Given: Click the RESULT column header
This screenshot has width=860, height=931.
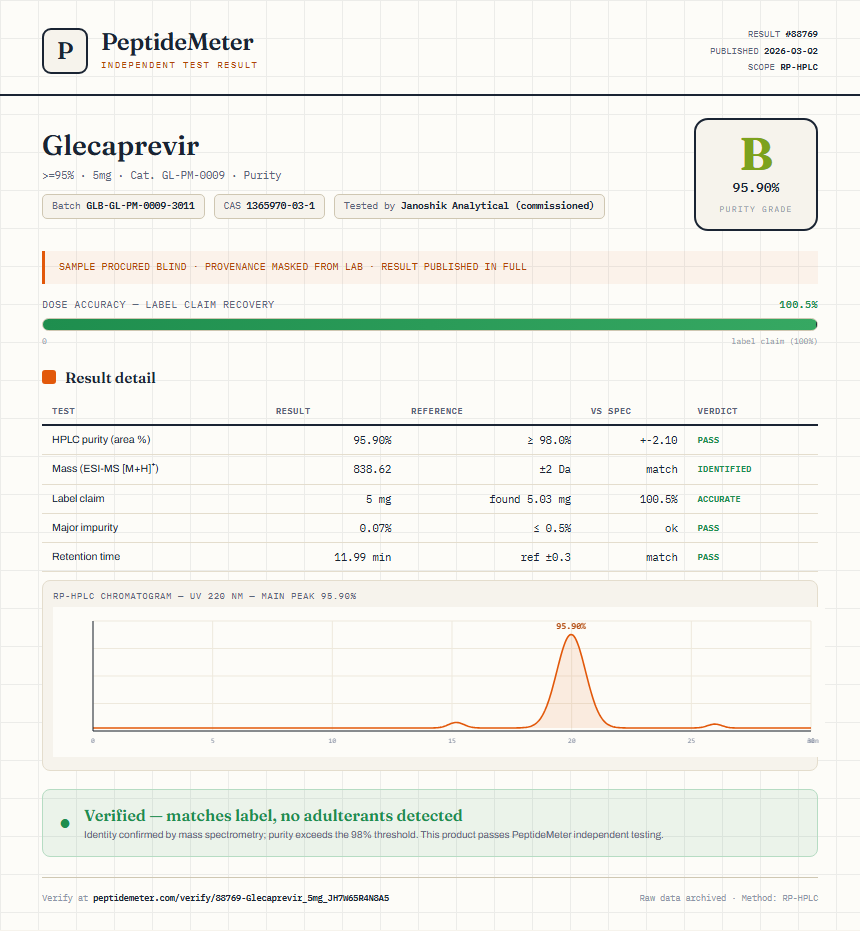Looking at the screenshot, I should coord(293,411).
